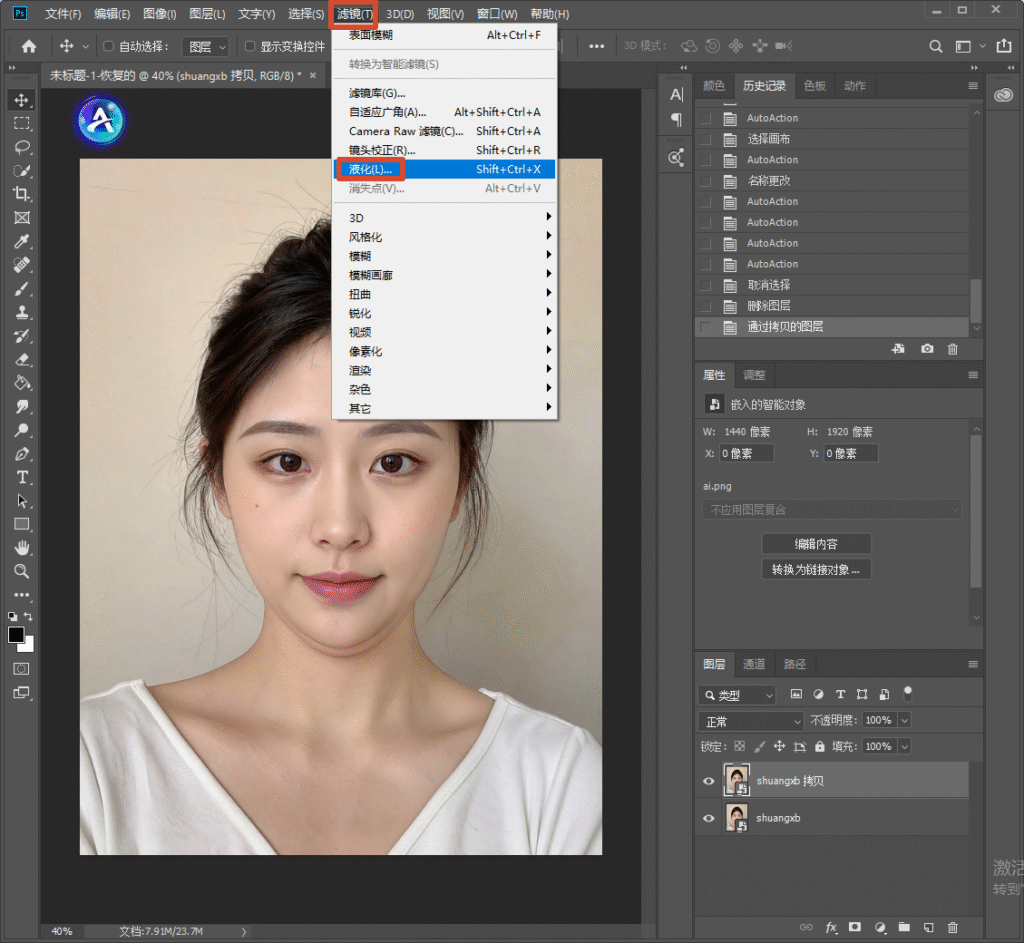Image resolution: width=1024 pixels, height=943 pixels.
Task: Expand the 锐化 filter submenu
Action: 444,313
